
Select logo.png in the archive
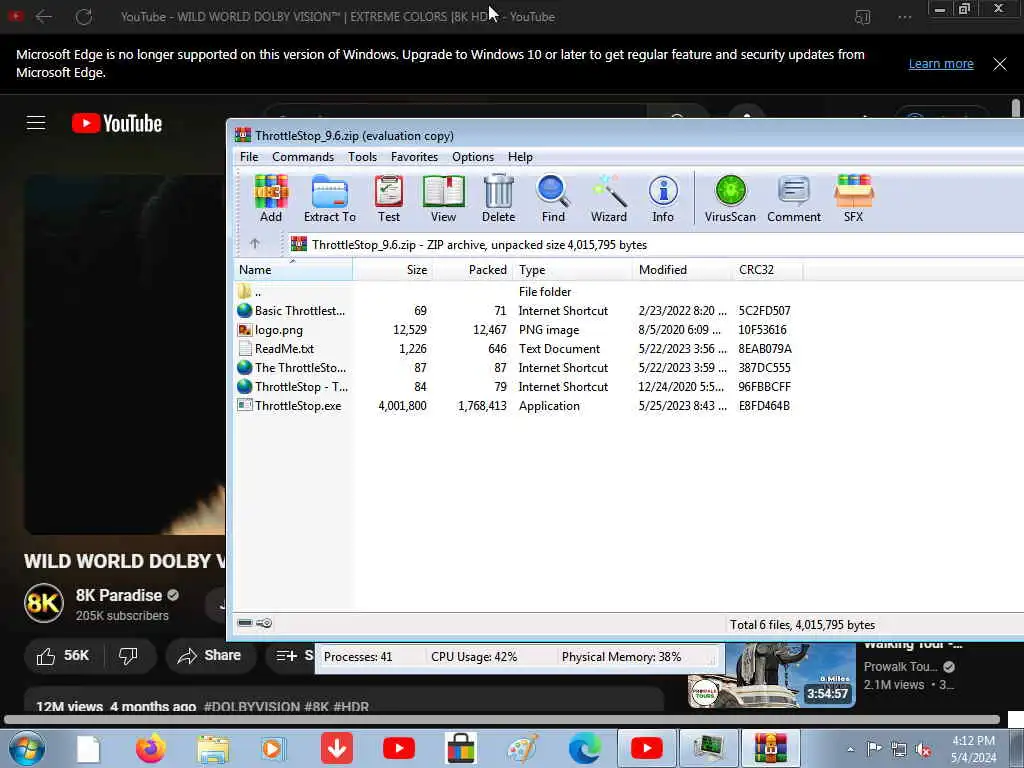[x=270, y=330]
